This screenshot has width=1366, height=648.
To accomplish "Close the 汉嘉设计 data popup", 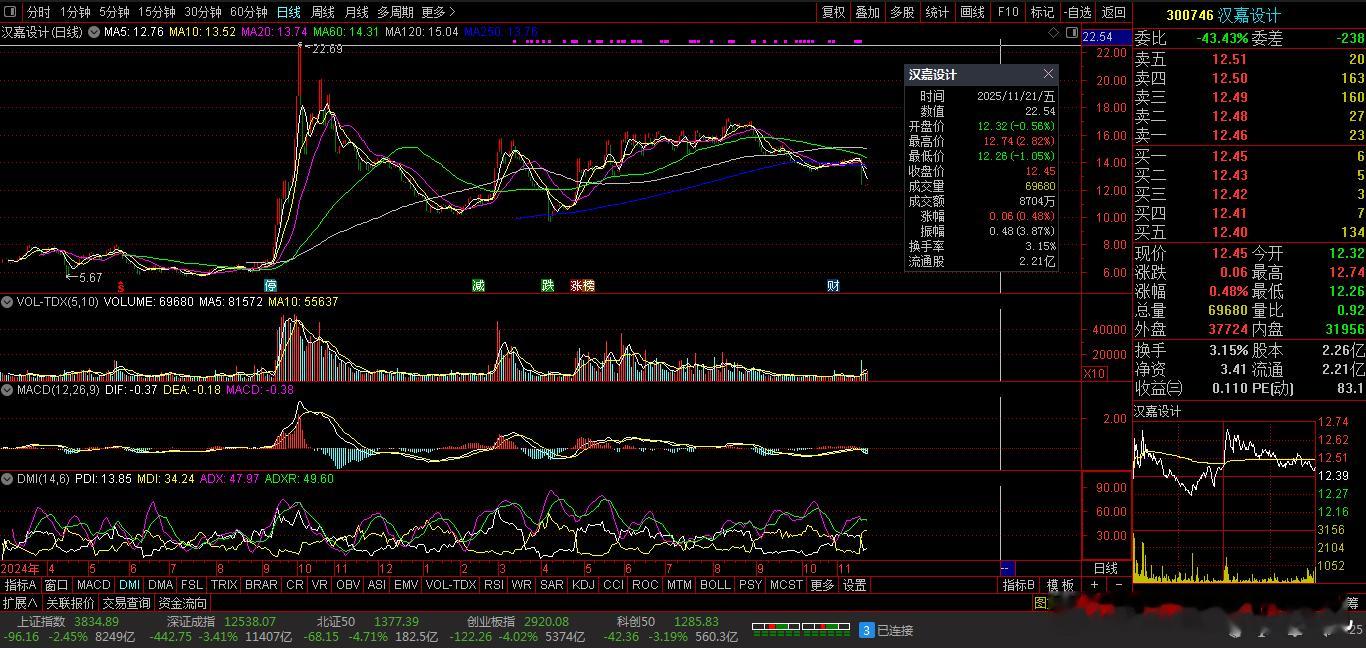I will [x=1047, y=74].
